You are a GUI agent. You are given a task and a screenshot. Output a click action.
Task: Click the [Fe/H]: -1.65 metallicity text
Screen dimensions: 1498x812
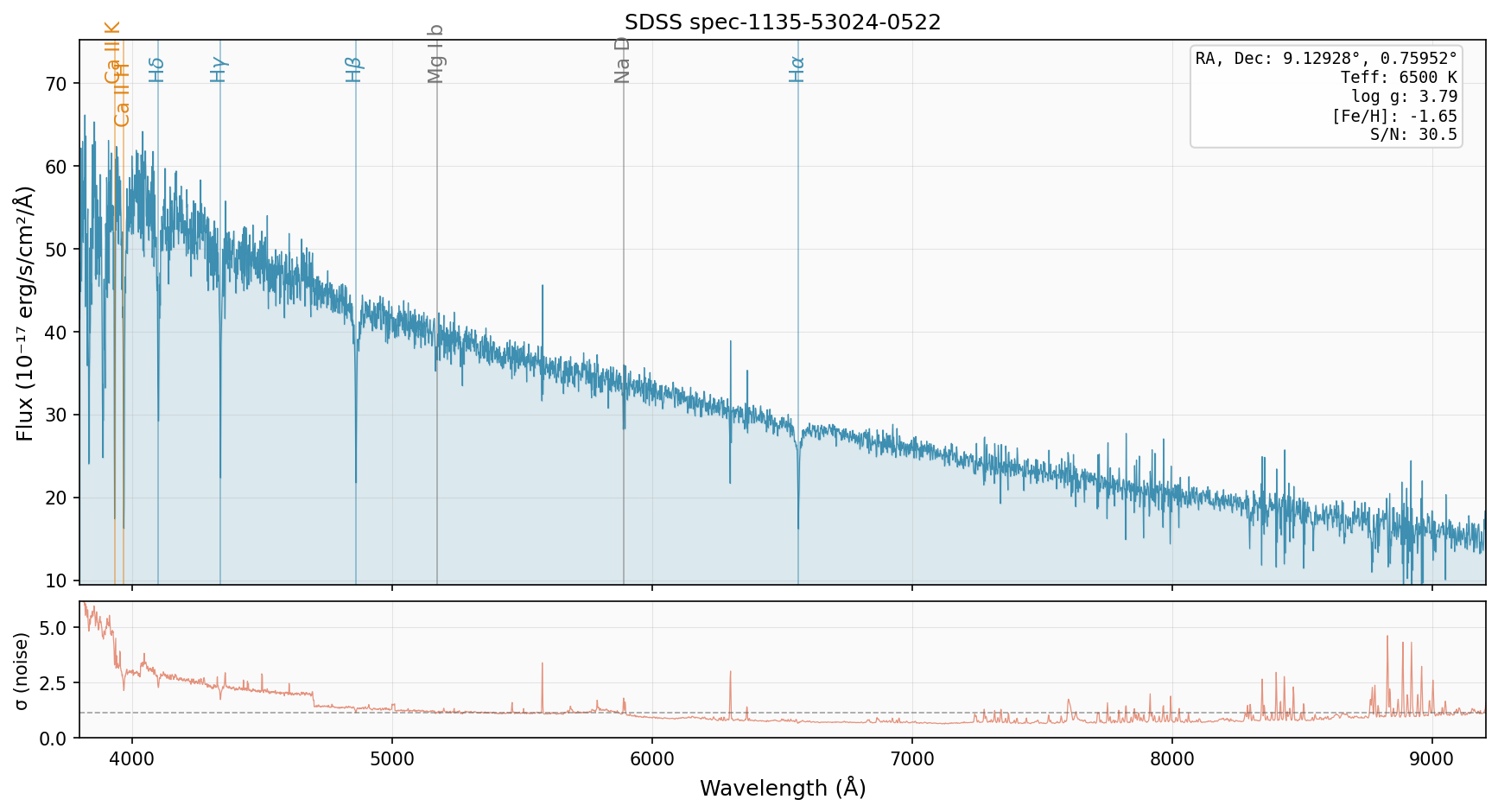pos(1393,116)
